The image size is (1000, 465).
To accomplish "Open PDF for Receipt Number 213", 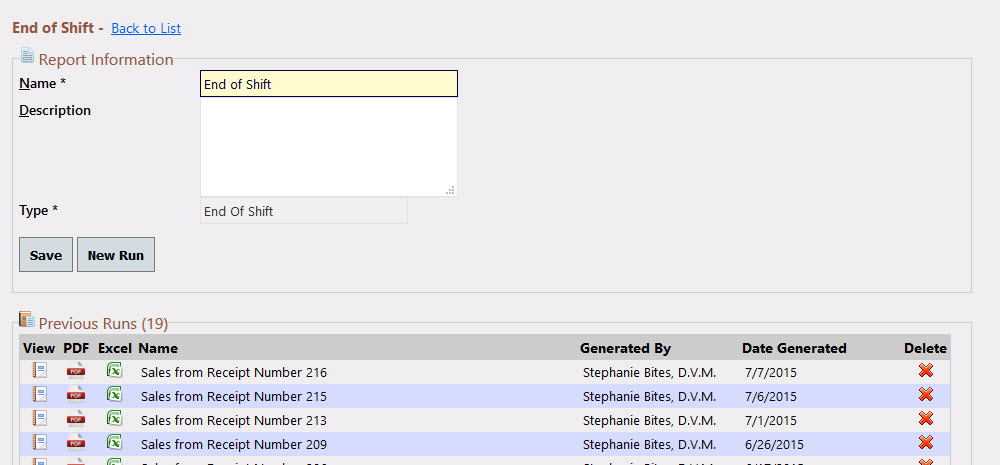I will pyautogui.click(x=77, y=420).
